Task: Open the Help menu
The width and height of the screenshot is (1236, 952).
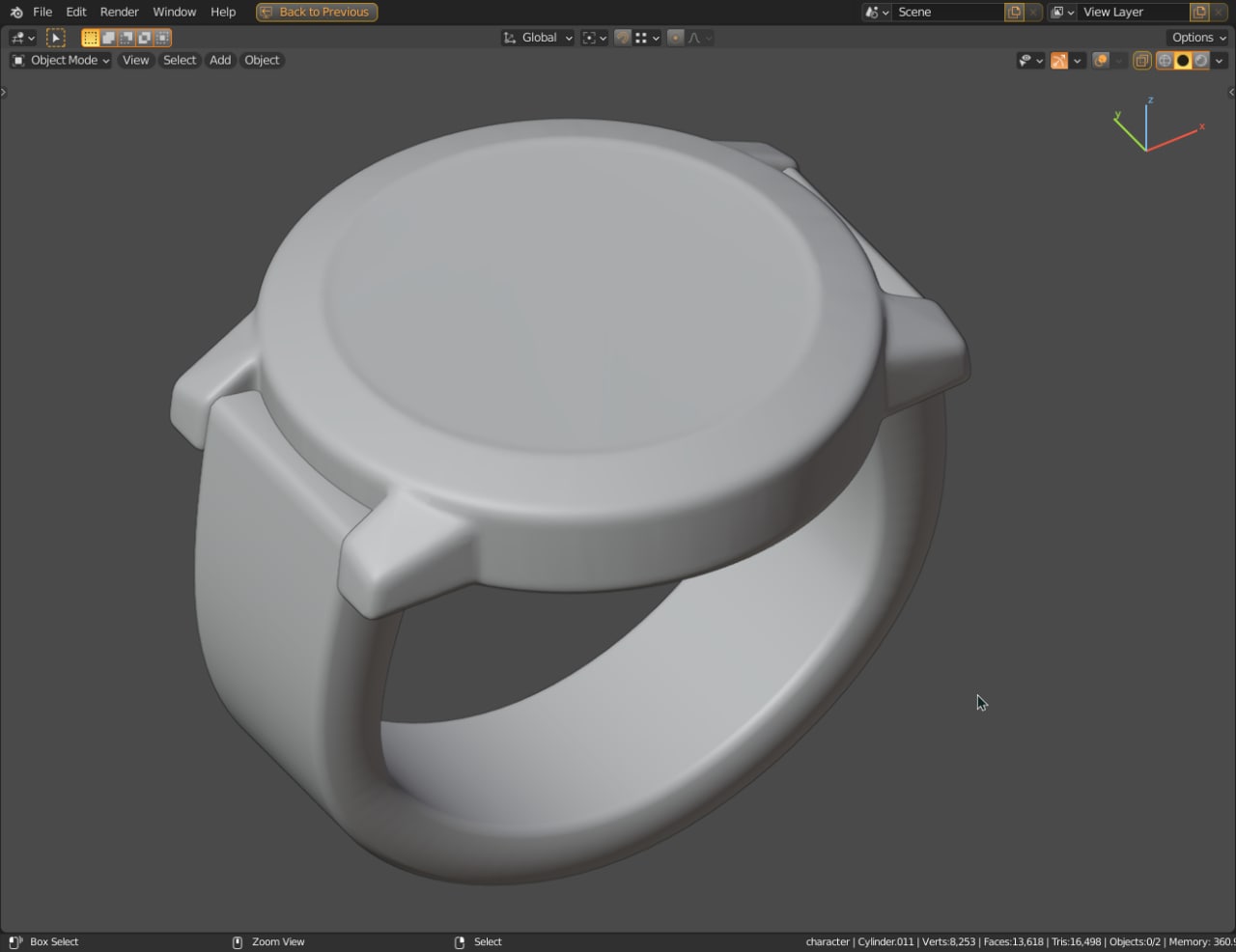Action: point(223,12)
